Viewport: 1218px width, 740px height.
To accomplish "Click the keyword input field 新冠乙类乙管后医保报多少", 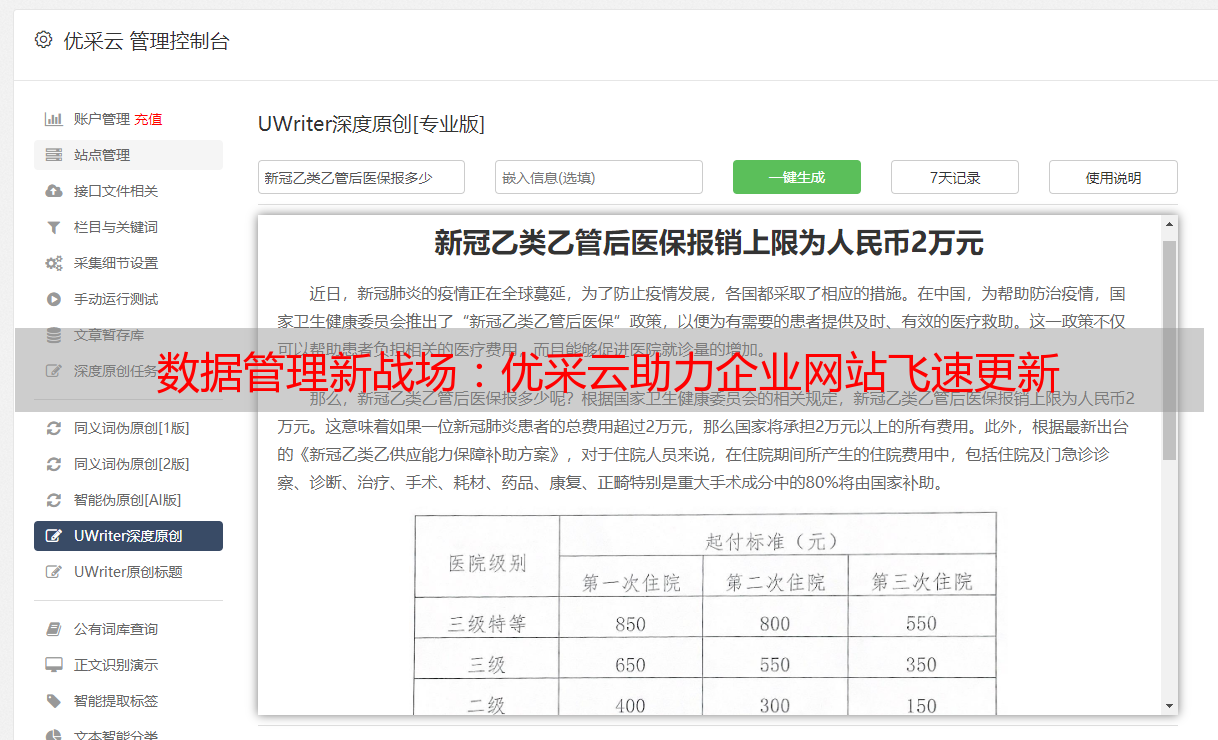I will 361,177.
